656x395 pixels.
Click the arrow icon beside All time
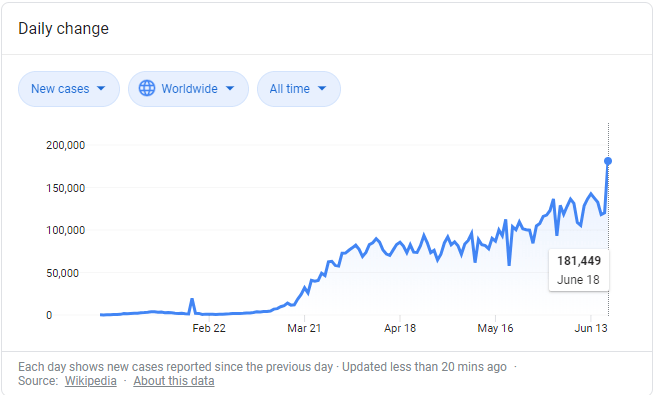tap(322, 89)
